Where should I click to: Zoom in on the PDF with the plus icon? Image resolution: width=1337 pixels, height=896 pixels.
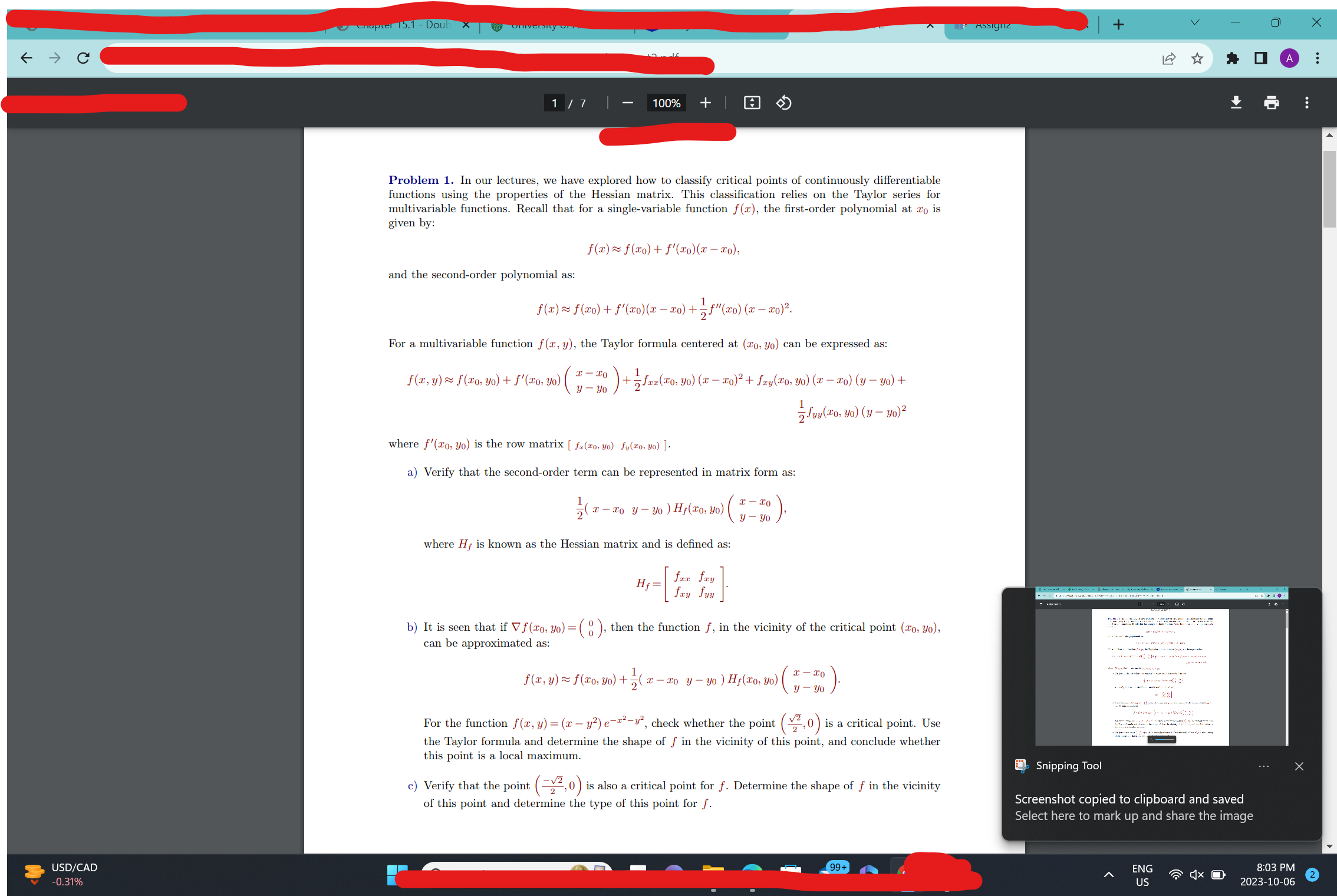tap(705, 103)
